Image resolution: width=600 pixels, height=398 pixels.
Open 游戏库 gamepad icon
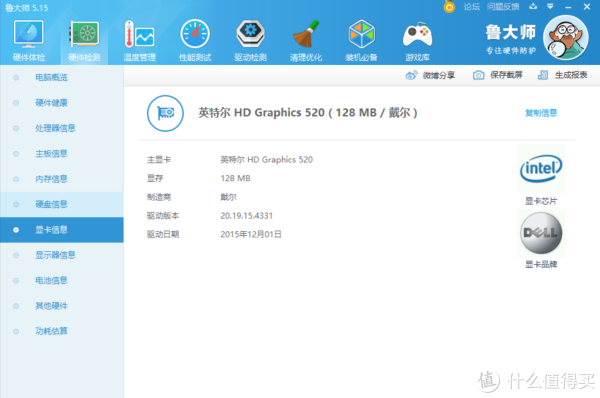click(x=417, y=34)
